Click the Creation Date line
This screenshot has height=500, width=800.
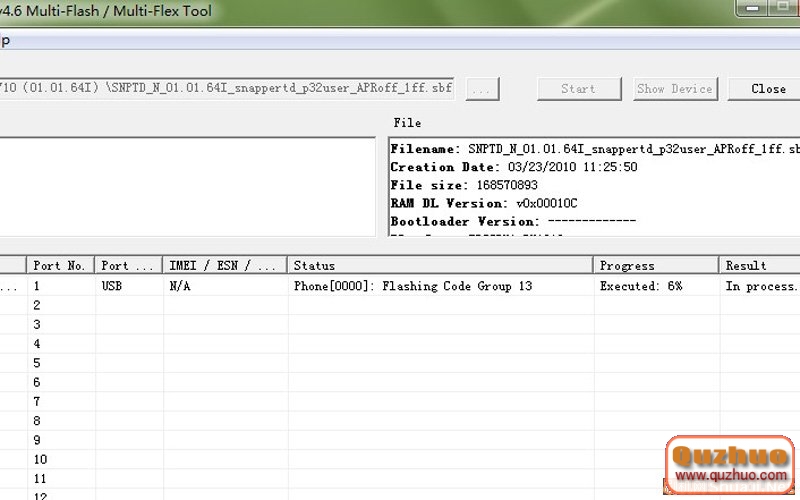point(514,167)
